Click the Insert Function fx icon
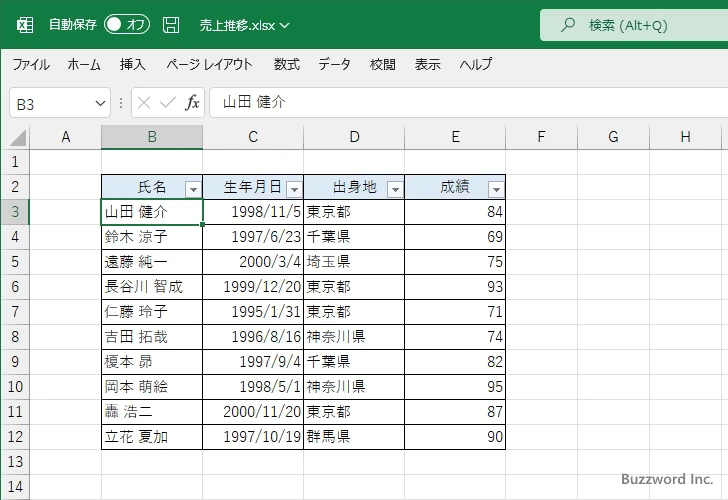 (x=192, y=102)
